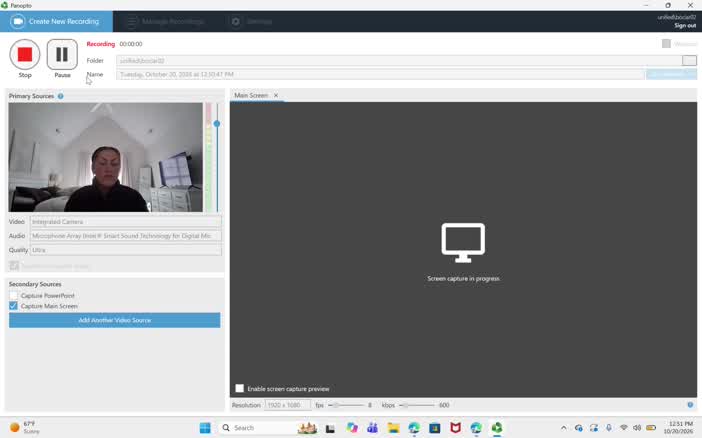Open the Resolution dropdown
Viewport: 702px width, 438px height.
coord(287,405)
